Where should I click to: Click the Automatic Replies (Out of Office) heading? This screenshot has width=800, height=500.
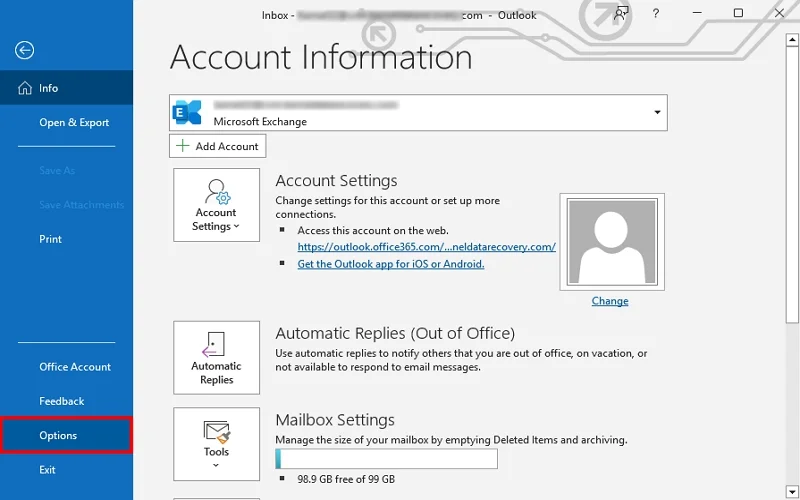point(395,333)
